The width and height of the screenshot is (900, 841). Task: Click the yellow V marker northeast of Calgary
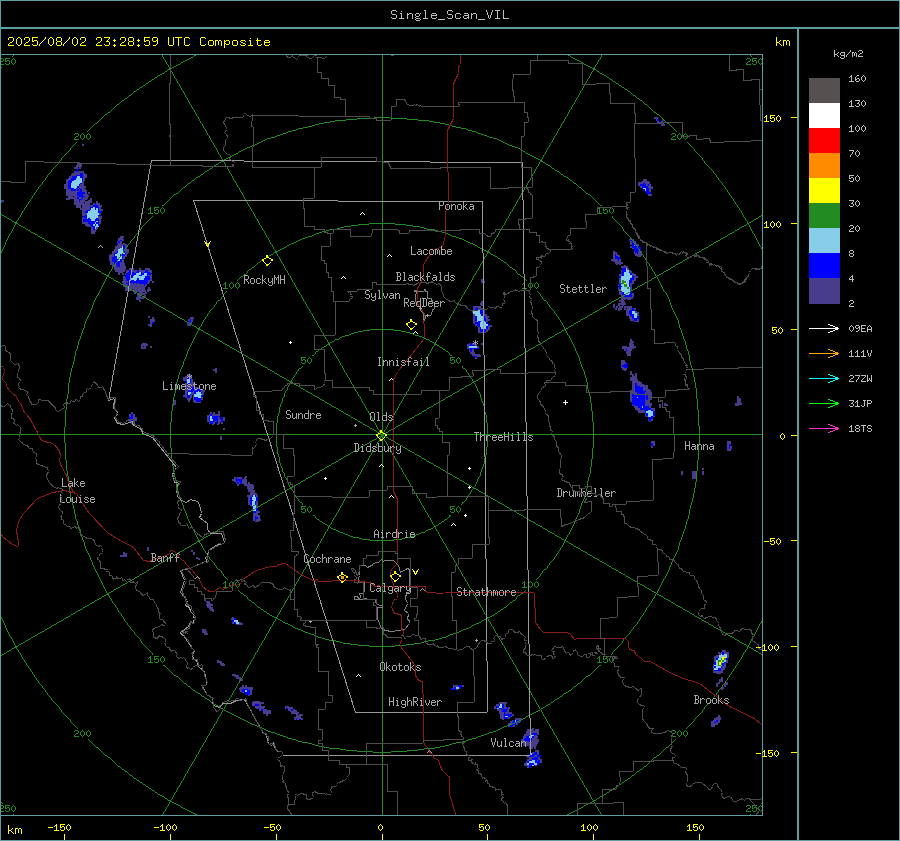416,572
